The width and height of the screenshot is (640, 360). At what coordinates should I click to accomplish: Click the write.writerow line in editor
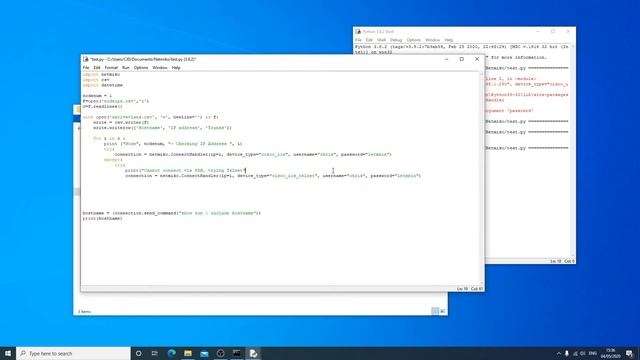click(x=162, y=128)
